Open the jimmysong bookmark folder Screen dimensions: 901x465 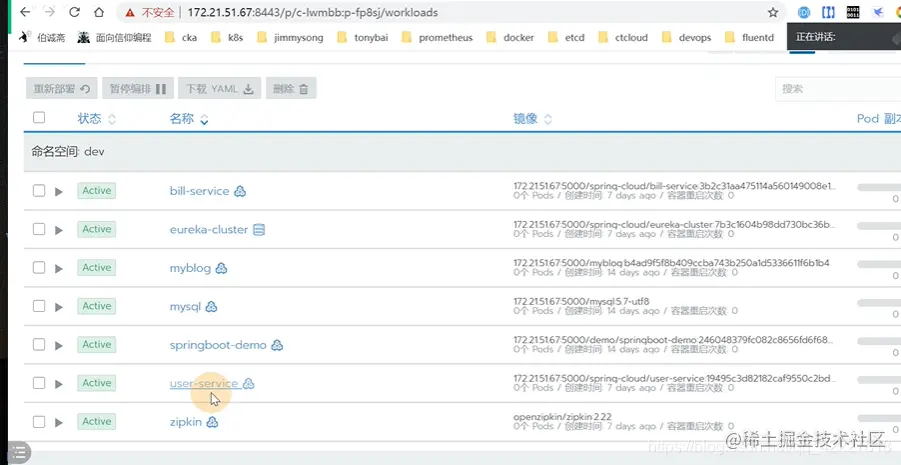pyautogui.click(x=290, y=38)
